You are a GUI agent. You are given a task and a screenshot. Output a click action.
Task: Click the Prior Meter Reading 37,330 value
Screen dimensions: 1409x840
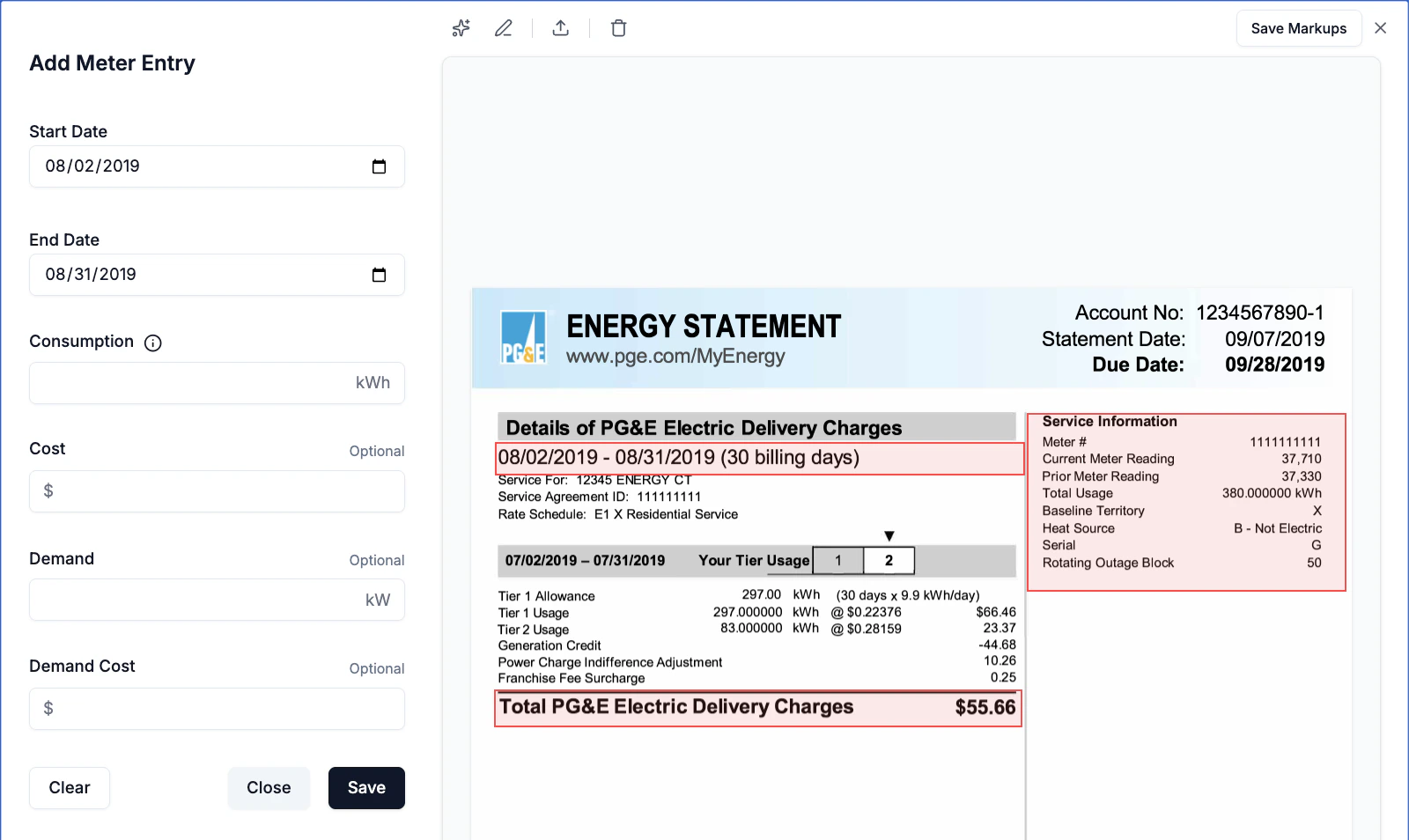point(1302,476)
